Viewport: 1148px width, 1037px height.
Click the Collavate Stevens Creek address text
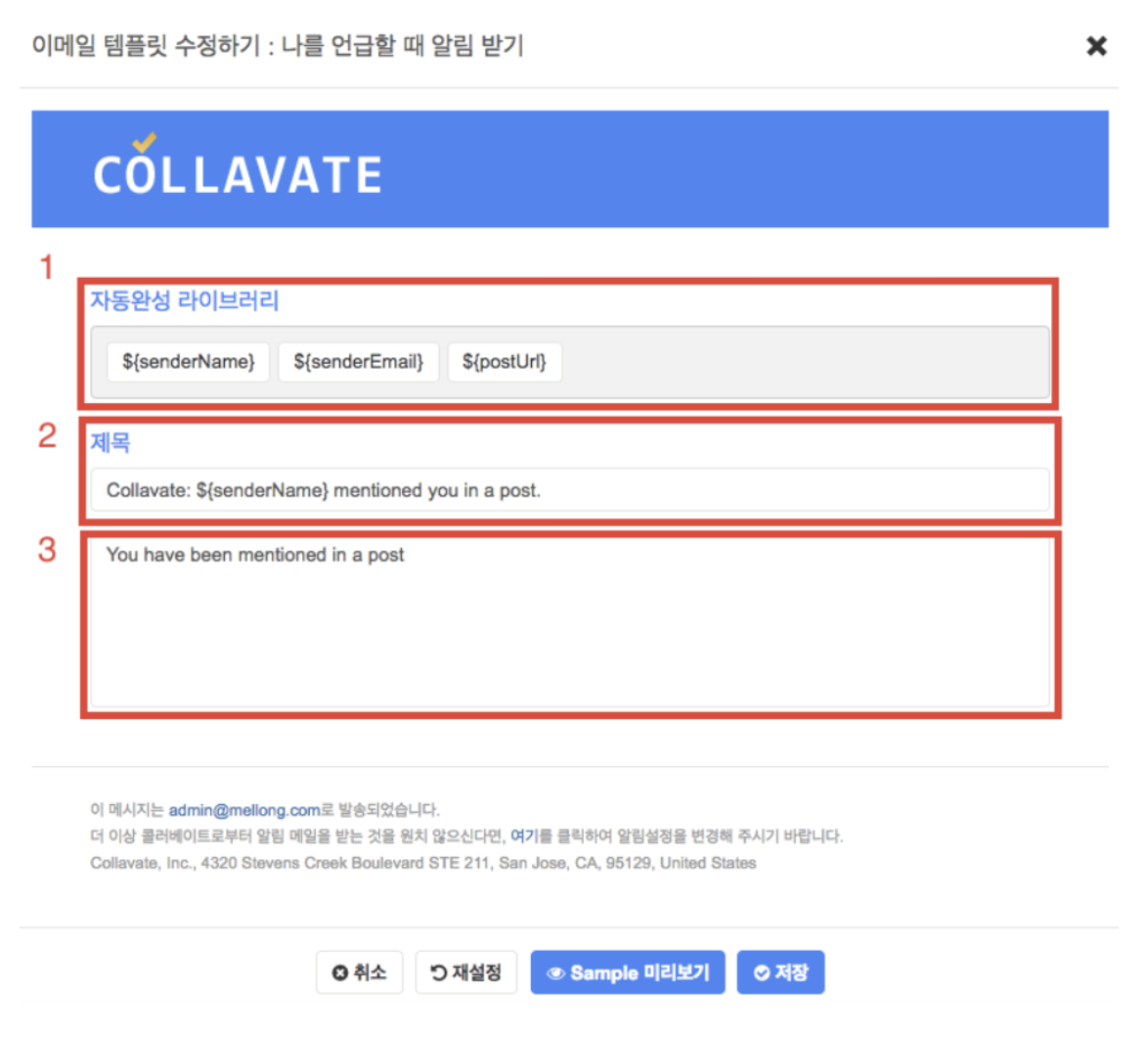[423, 863]
